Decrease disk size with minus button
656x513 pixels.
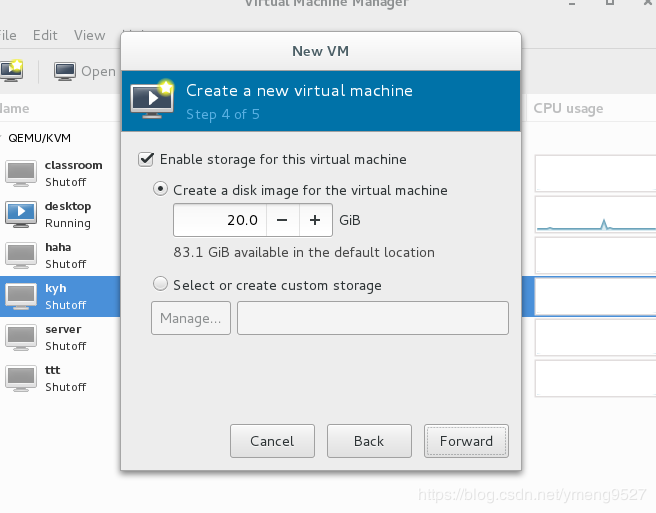point(283,220)
